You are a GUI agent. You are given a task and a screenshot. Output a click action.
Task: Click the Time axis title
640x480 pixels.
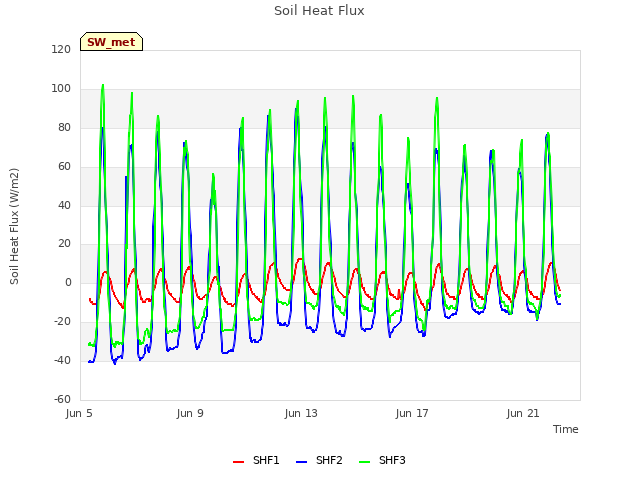click(566, 429)
